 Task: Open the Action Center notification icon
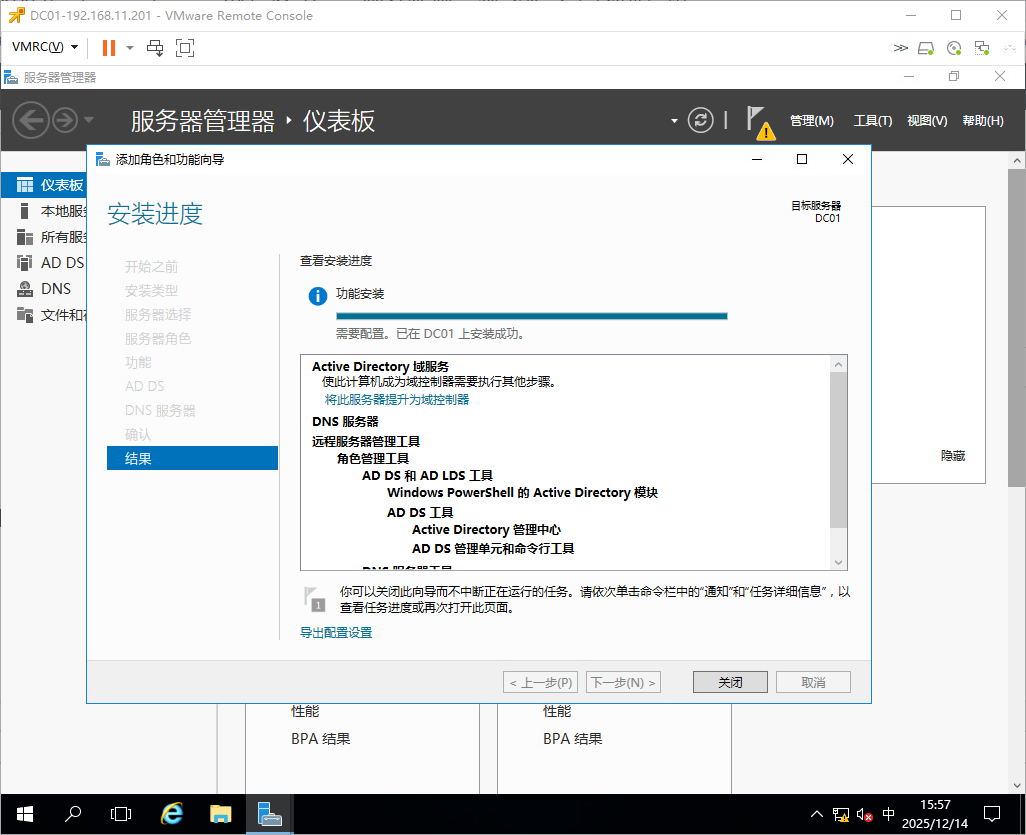992,814
